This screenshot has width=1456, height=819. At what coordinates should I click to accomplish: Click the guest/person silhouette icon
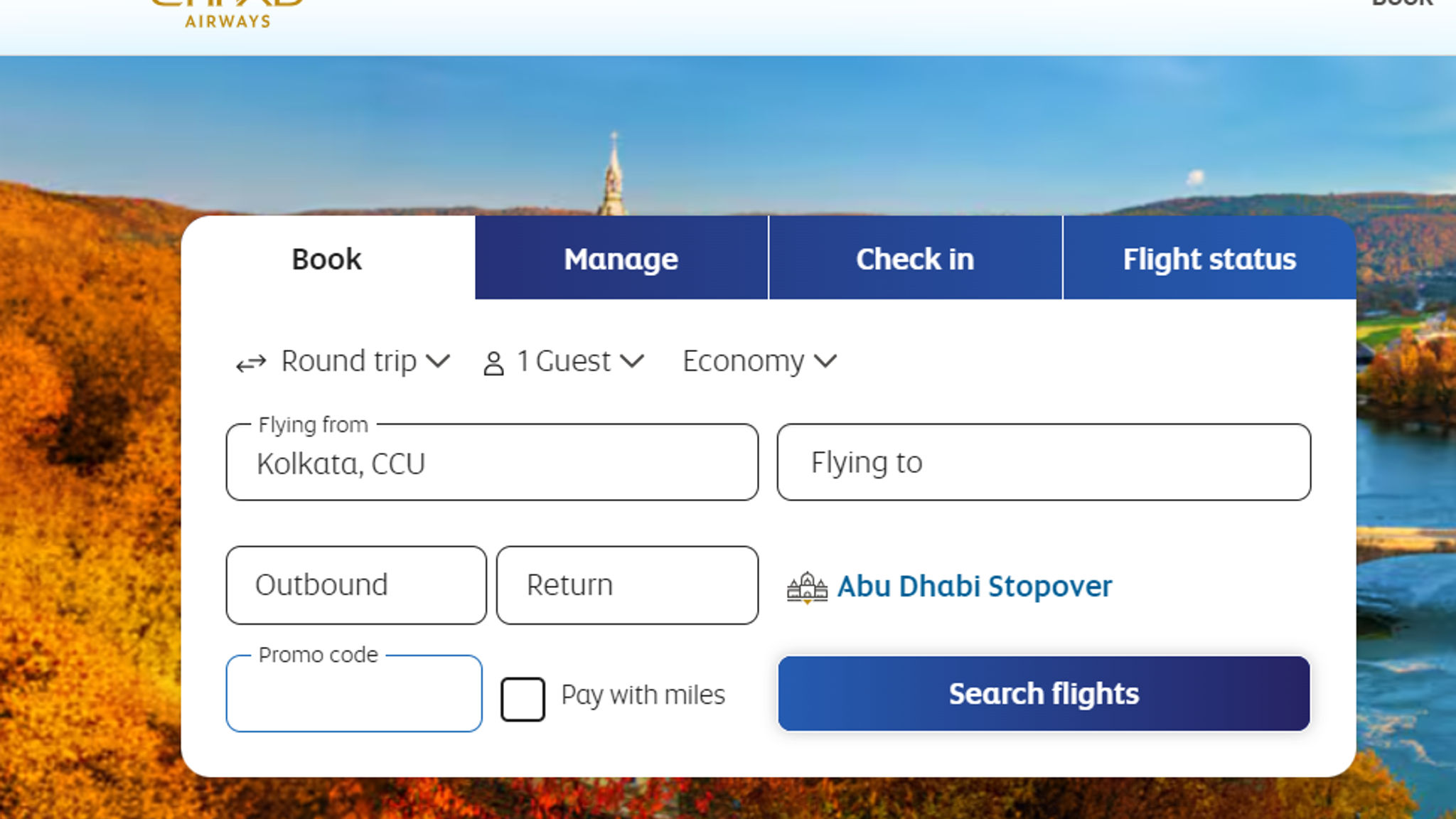[491, 361]
